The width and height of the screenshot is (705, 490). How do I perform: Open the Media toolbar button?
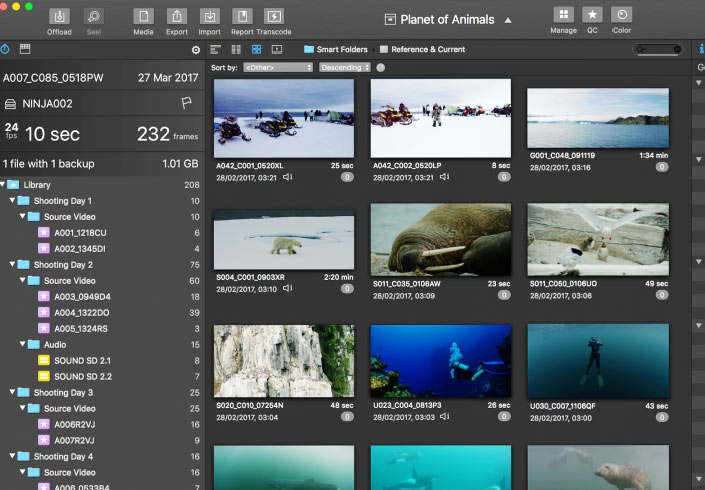click(x=143, y=17)
